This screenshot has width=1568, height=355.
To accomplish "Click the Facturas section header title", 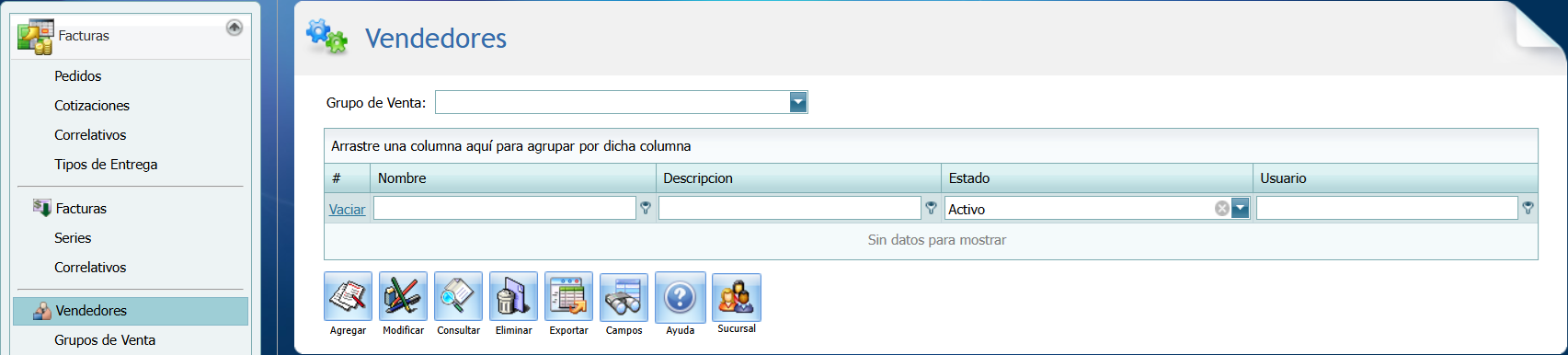I will [84, 36].
